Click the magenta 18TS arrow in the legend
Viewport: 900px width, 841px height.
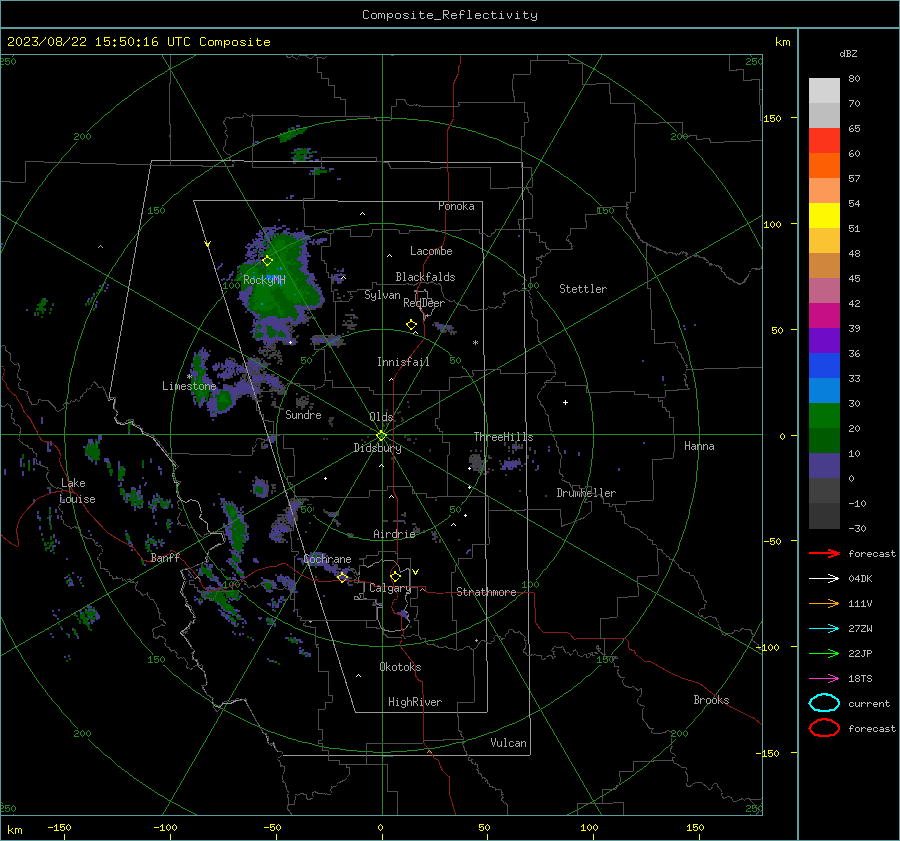[824, 679]
